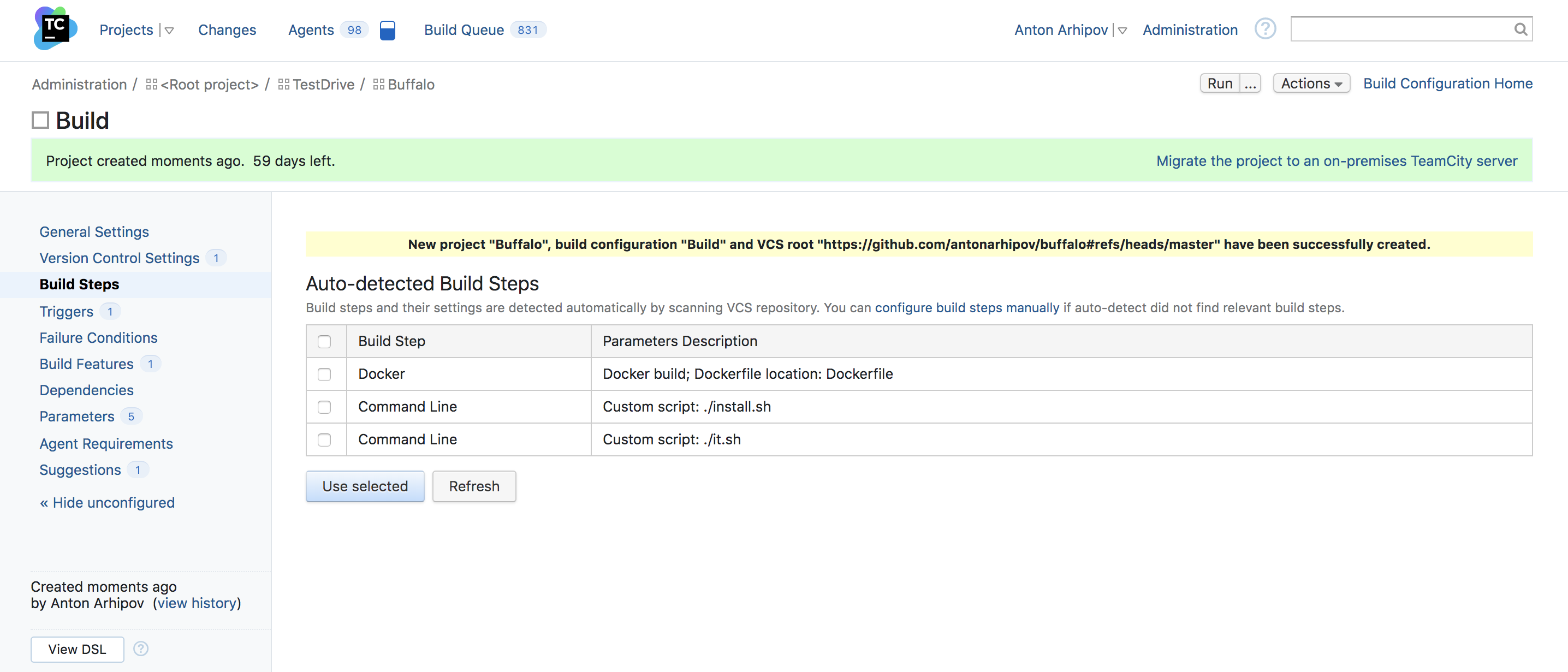Check the ./install.sh Command Line step

tap(324, 407)
